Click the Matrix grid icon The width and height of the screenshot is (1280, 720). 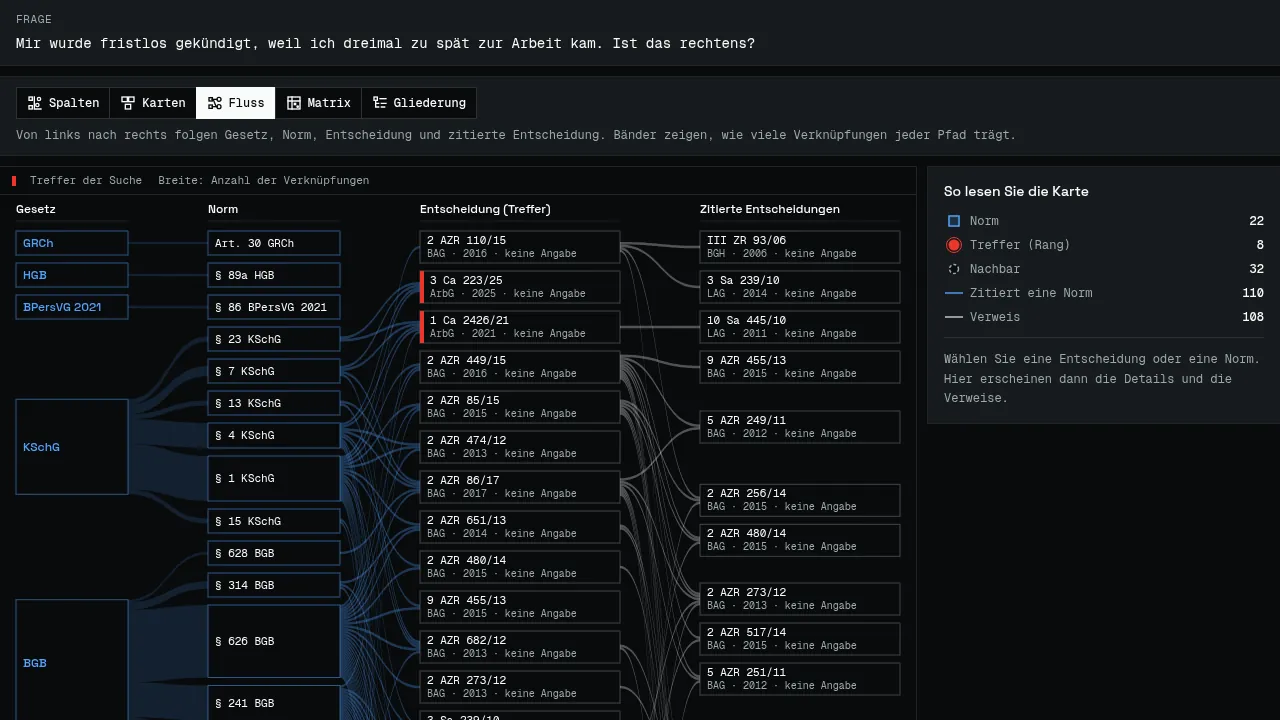click(294, 103)
